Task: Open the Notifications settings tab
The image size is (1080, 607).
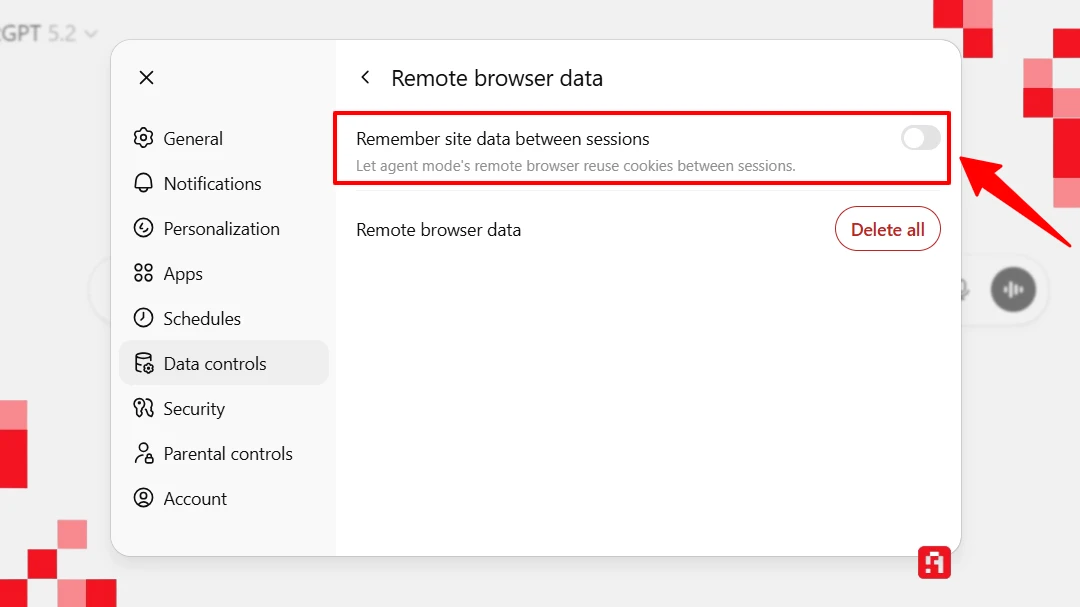Action: pyautogui.click(x=212, y=184)
